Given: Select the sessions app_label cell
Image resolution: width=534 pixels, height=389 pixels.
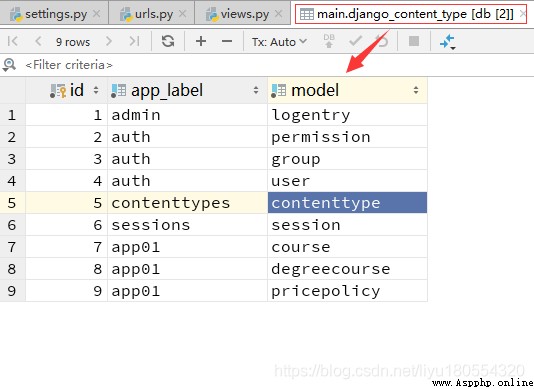Looking at the screenshot, I should tap(188, 225).
